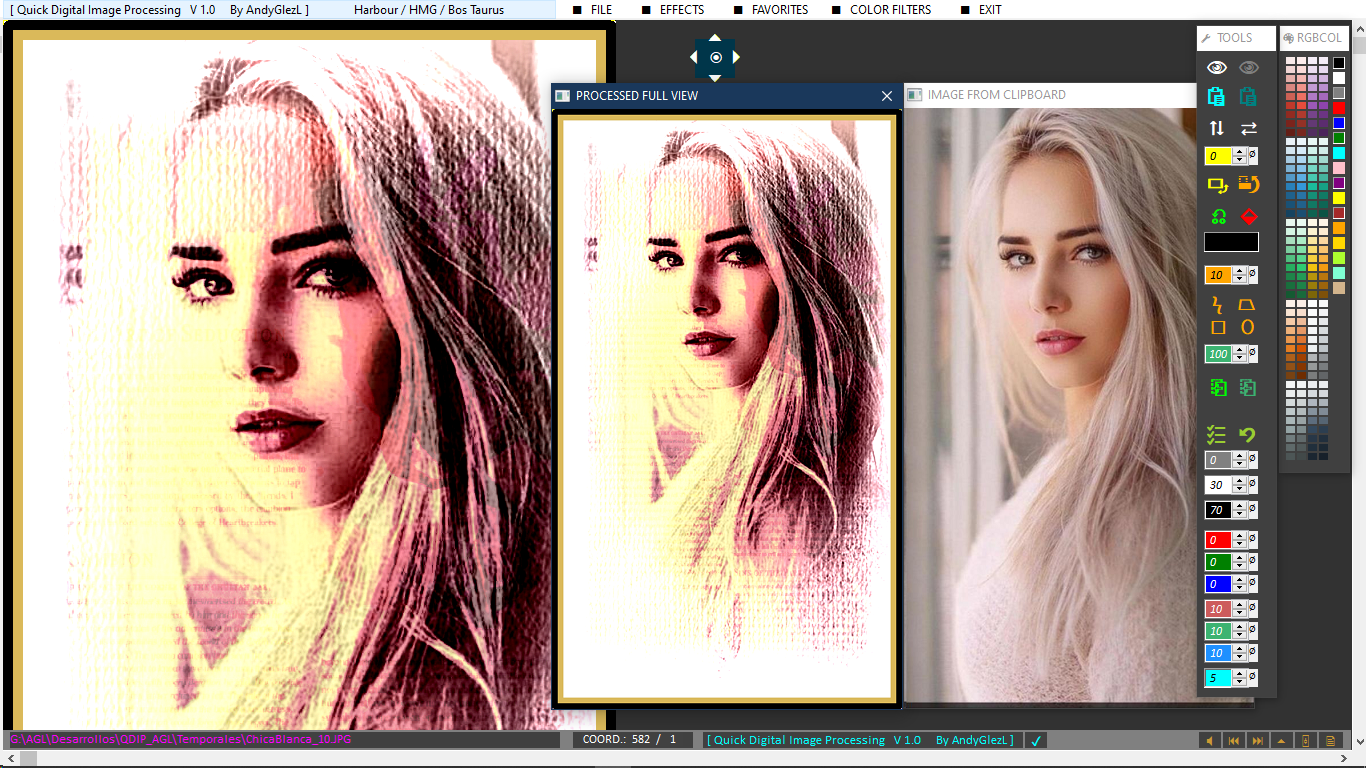Screen dimensions: 1366x768
Task: Close the Processed Full View window
Action: 886,96
